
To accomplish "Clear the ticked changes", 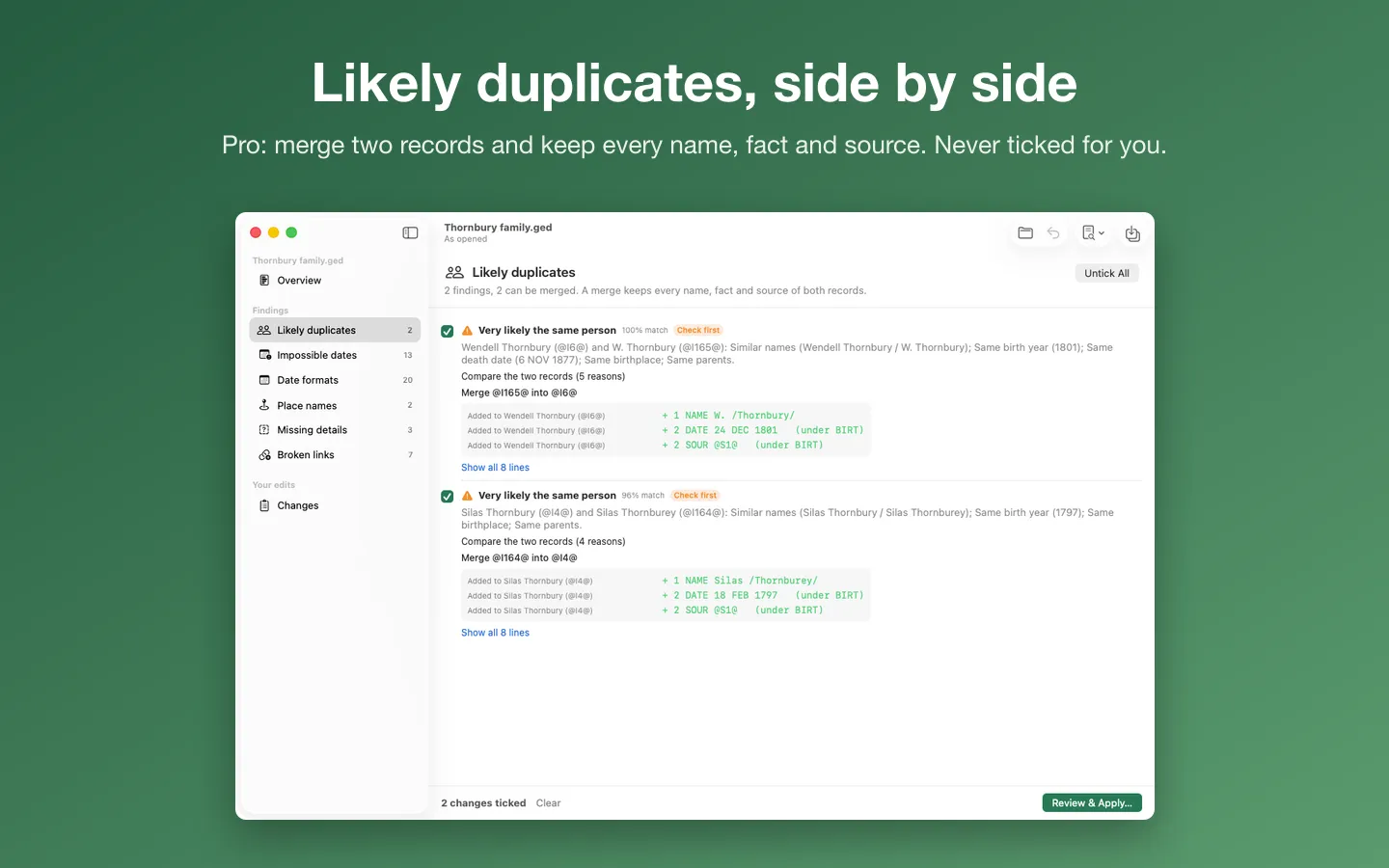I will [x=548, y=803].
